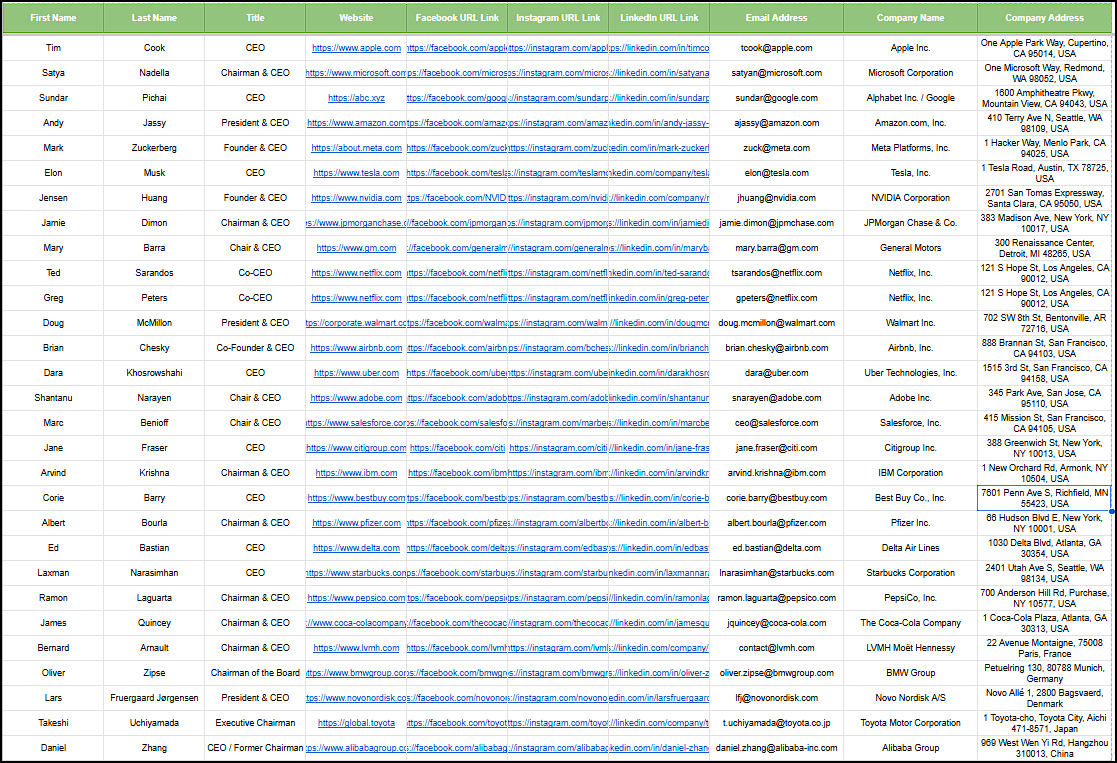The image size is (1117, 763).
Task: Select the Best Buy Co., Inc. cell
Action: 910,498
